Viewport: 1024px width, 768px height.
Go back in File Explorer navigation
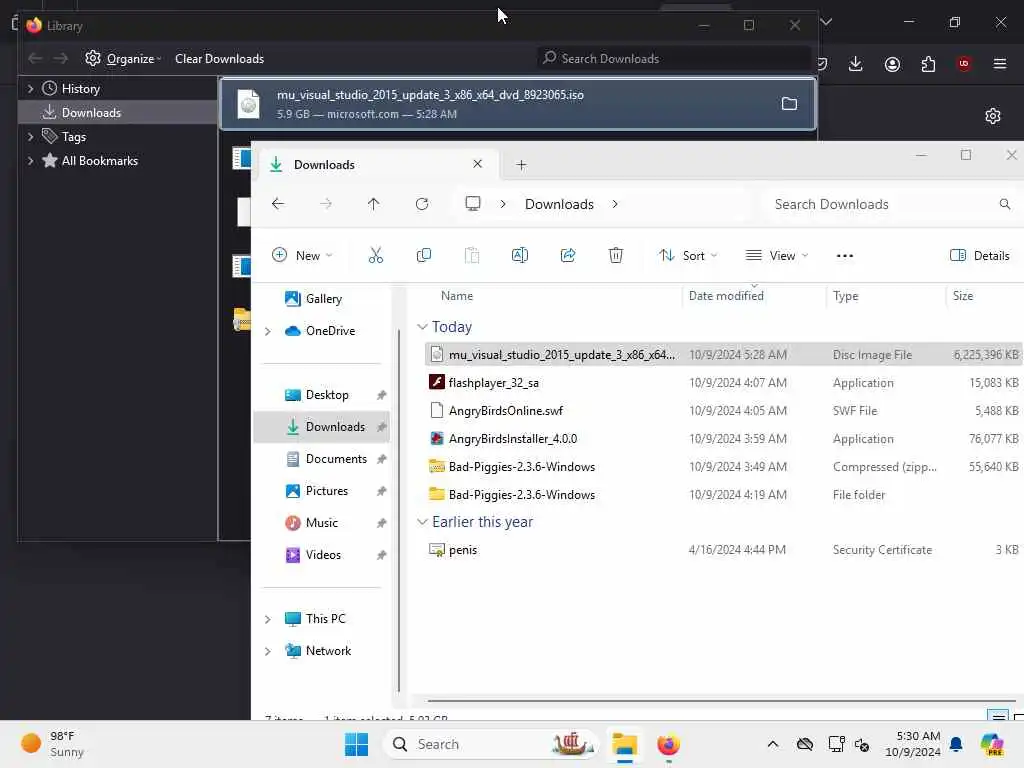278,204
